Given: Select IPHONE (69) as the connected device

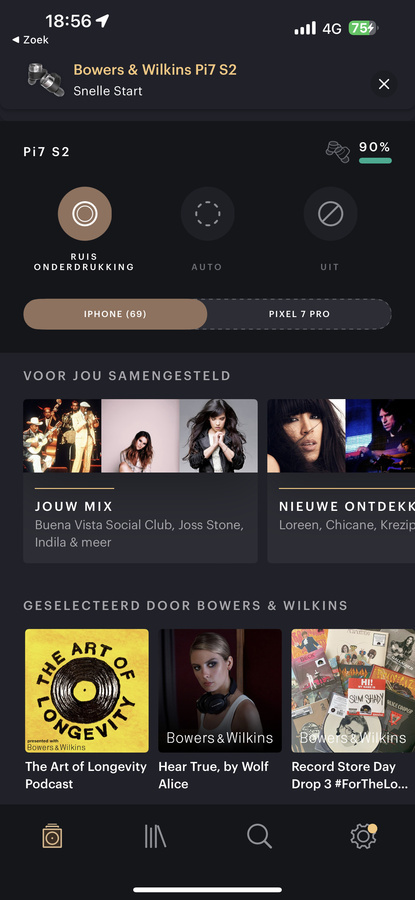Looking at the screenshot, I should pos(115,314).
